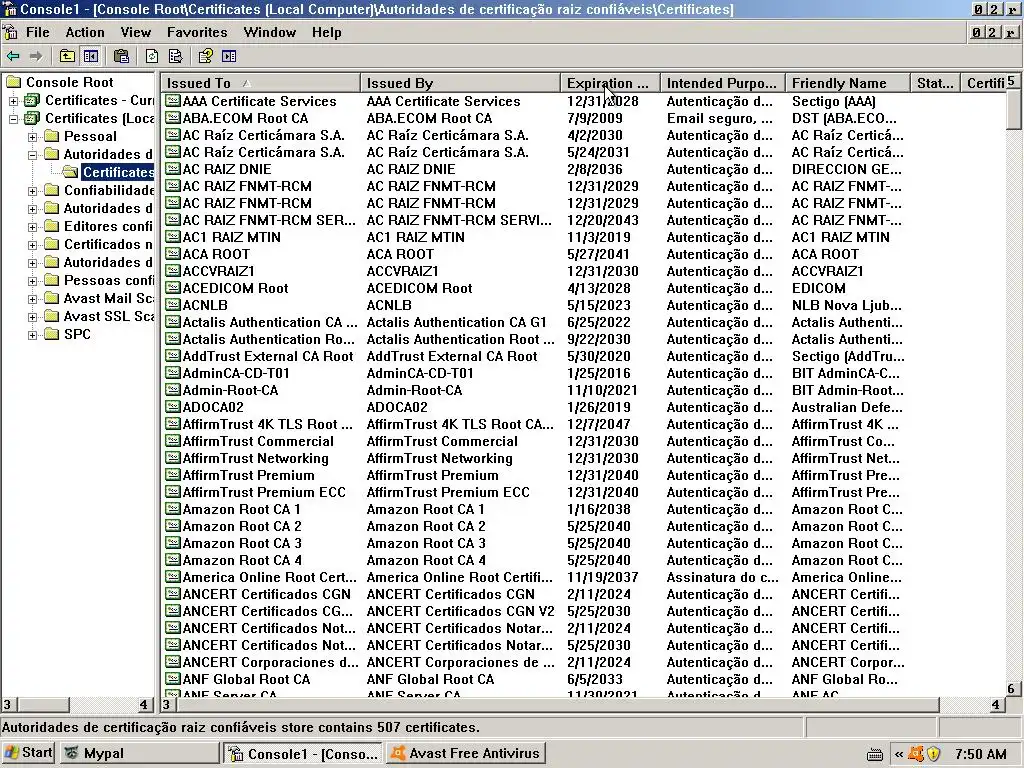Screen dimensions: 1024x768
Task: Select the Avast SSL Sc... tree item
Action: click(108, 316)
